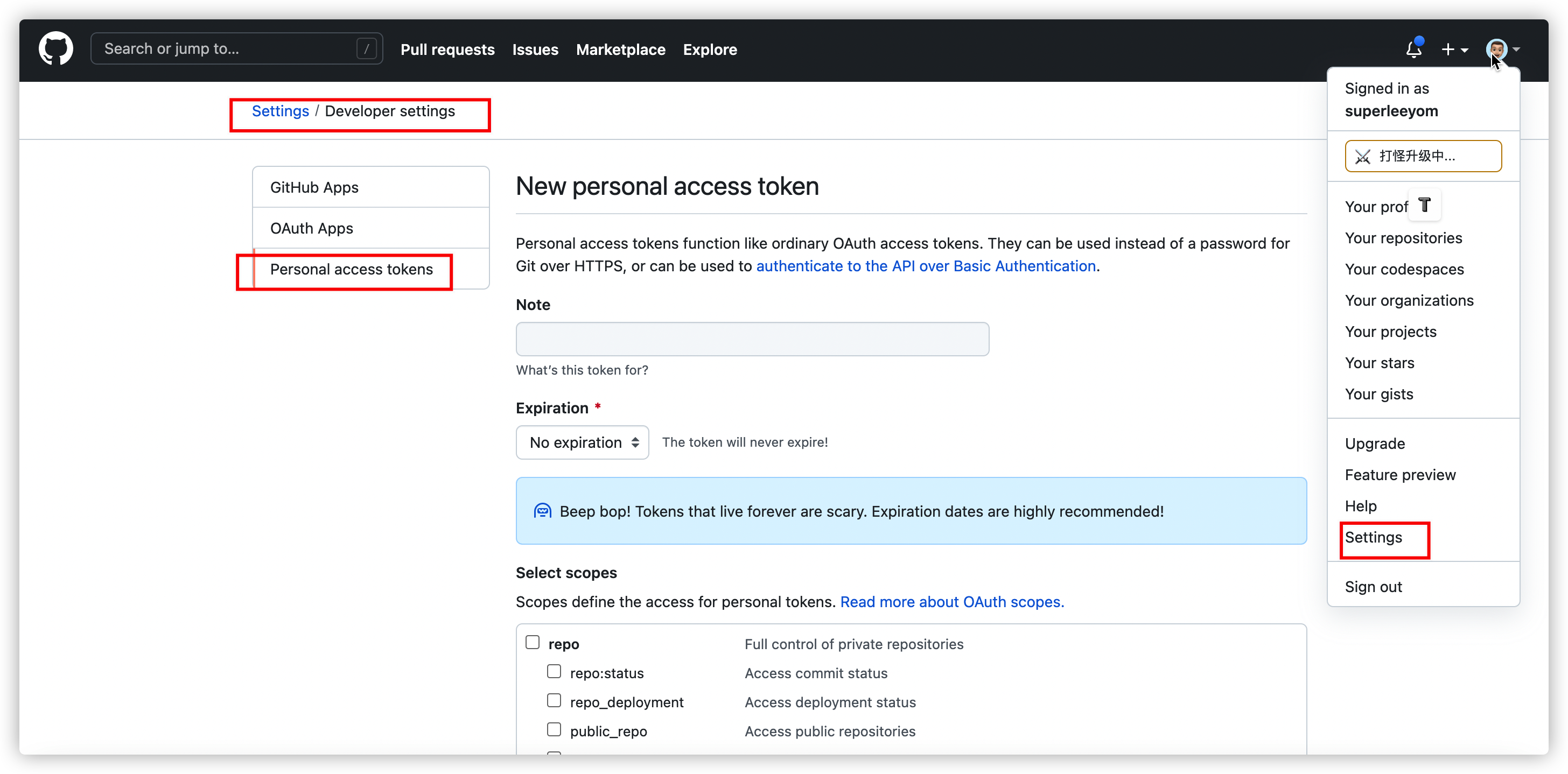Viewport: 1568px width, 774px height.
Task: Open Personal access tokens sidebar item
Action: pos(351,269)
